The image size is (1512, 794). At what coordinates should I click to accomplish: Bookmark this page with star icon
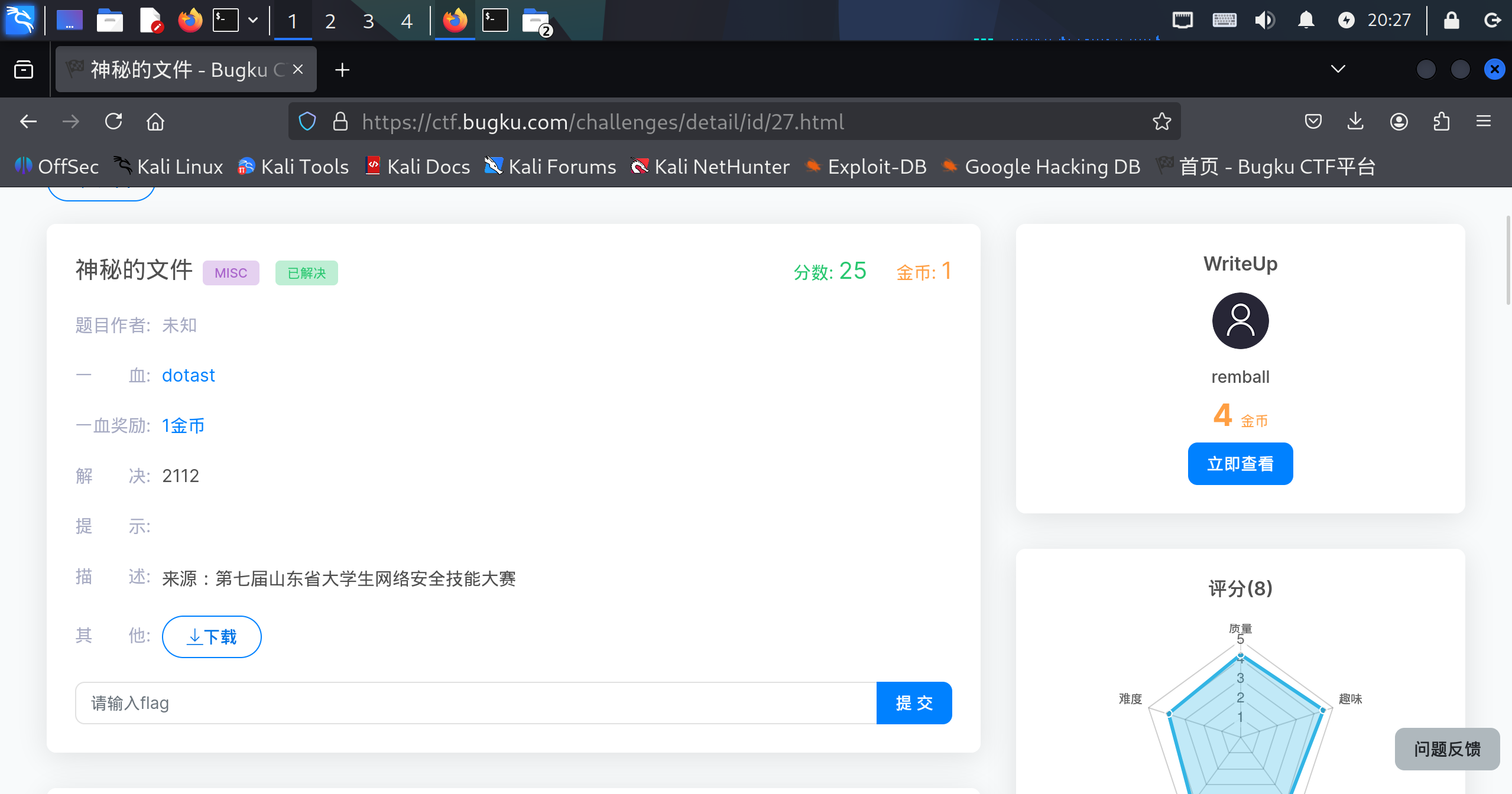click(x=1161, y=122)
